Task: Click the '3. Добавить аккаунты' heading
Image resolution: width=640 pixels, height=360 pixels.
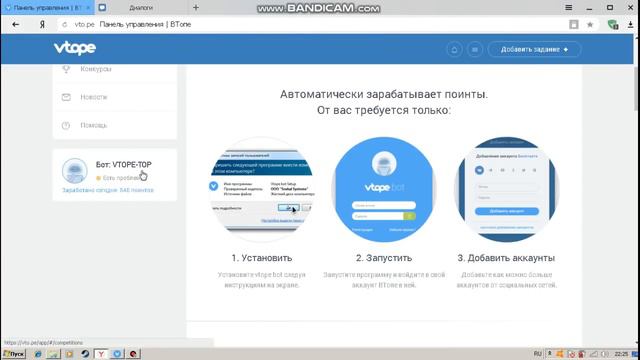Action: pyautogui.click(x=506, y=258)
